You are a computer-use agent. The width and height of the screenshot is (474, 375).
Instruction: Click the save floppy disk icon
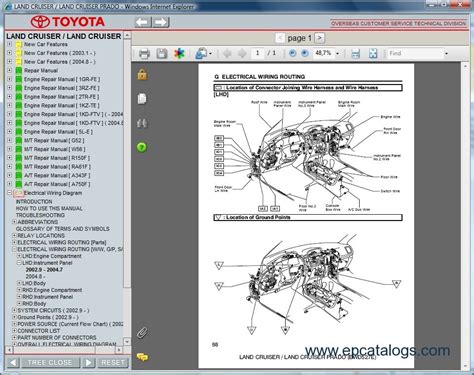(162, 53)
